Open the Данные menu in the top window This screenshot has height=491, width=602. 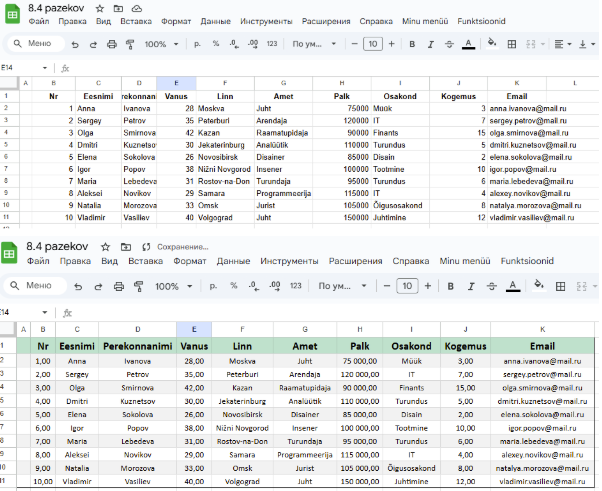pos(214,20)
